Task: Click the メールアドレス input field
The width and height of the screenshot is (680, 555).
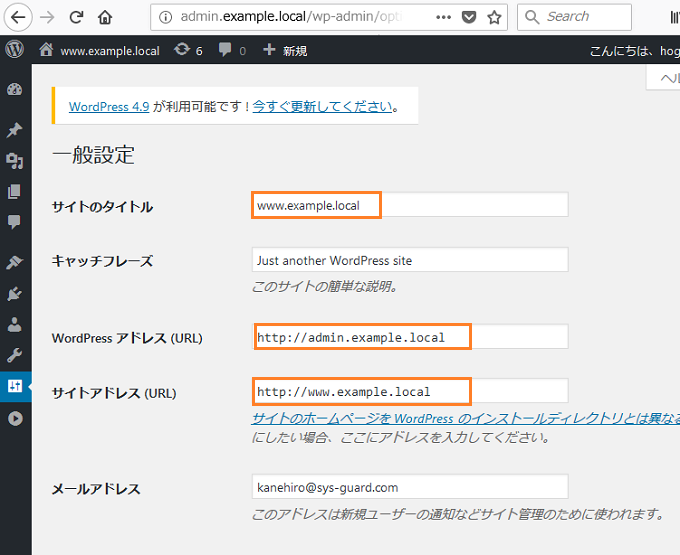Action: [x=410, y=486]
